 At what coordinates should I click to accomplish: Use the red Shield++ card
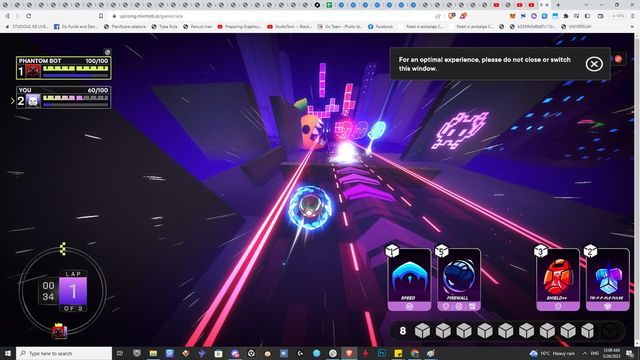pos(558,280)
